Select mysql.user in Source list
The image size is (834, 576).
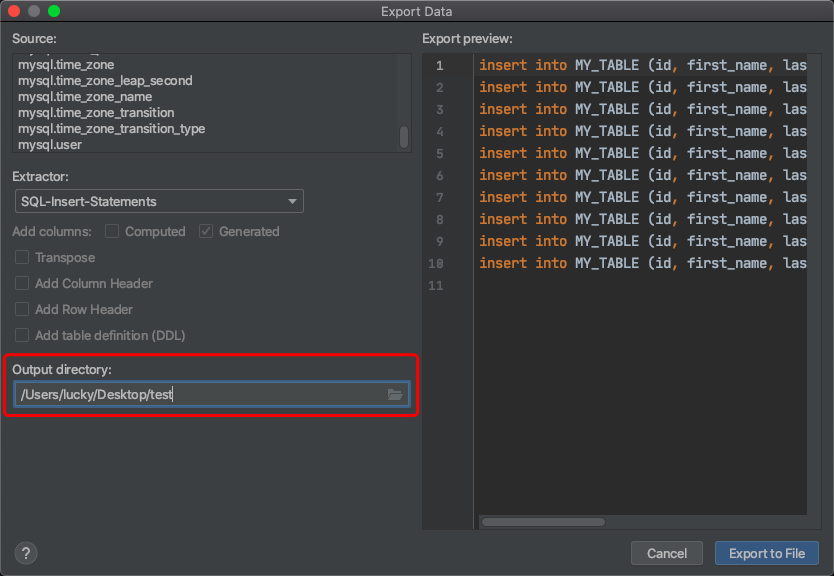(50, 145)
